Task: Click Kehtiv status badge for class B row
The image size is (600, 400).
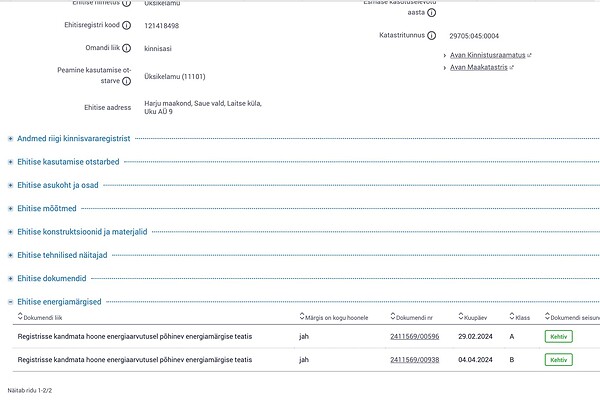Action: click(559, 360)
